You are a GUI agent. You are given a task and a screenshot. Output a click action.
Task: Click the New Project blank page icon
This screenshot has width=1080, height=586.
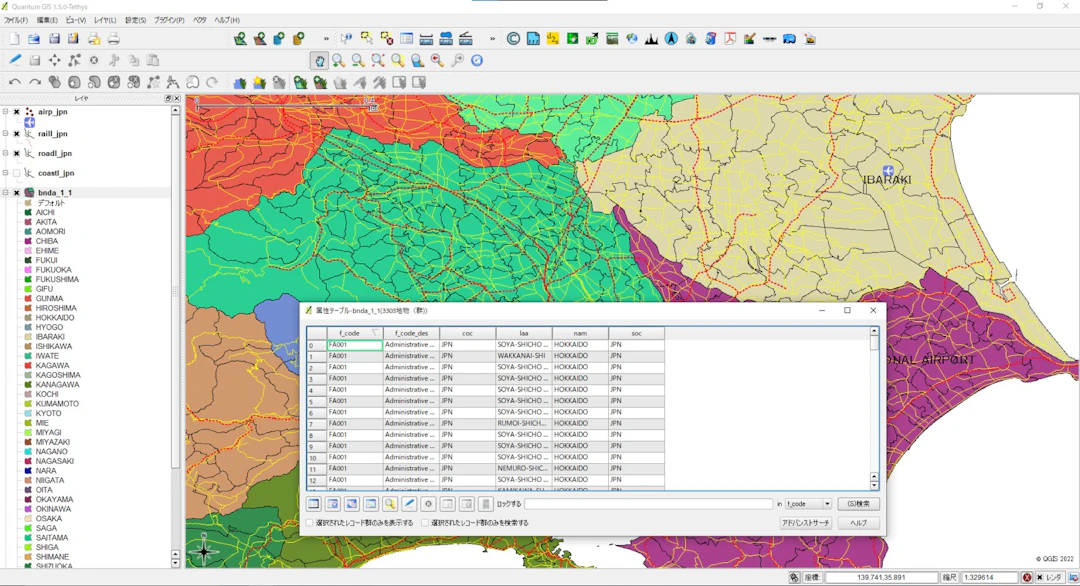pos(14,39)
